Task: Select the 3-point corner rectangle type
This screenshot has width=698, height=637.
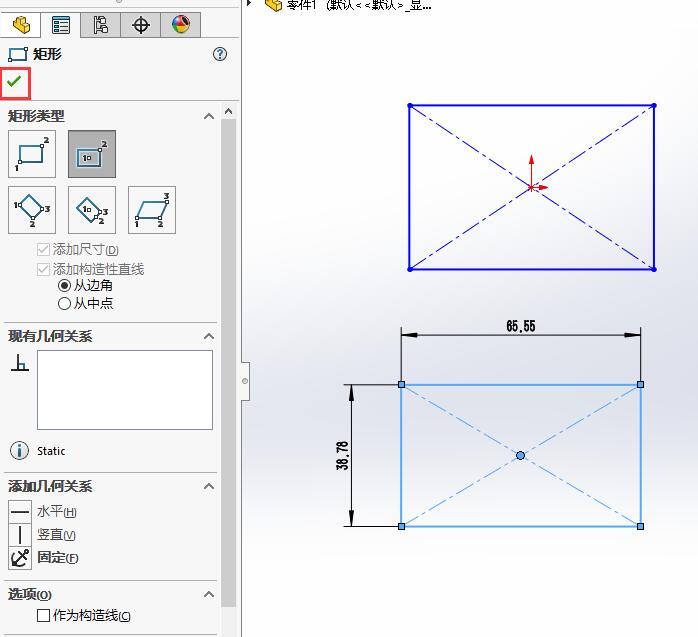Action: coord(32,210)
